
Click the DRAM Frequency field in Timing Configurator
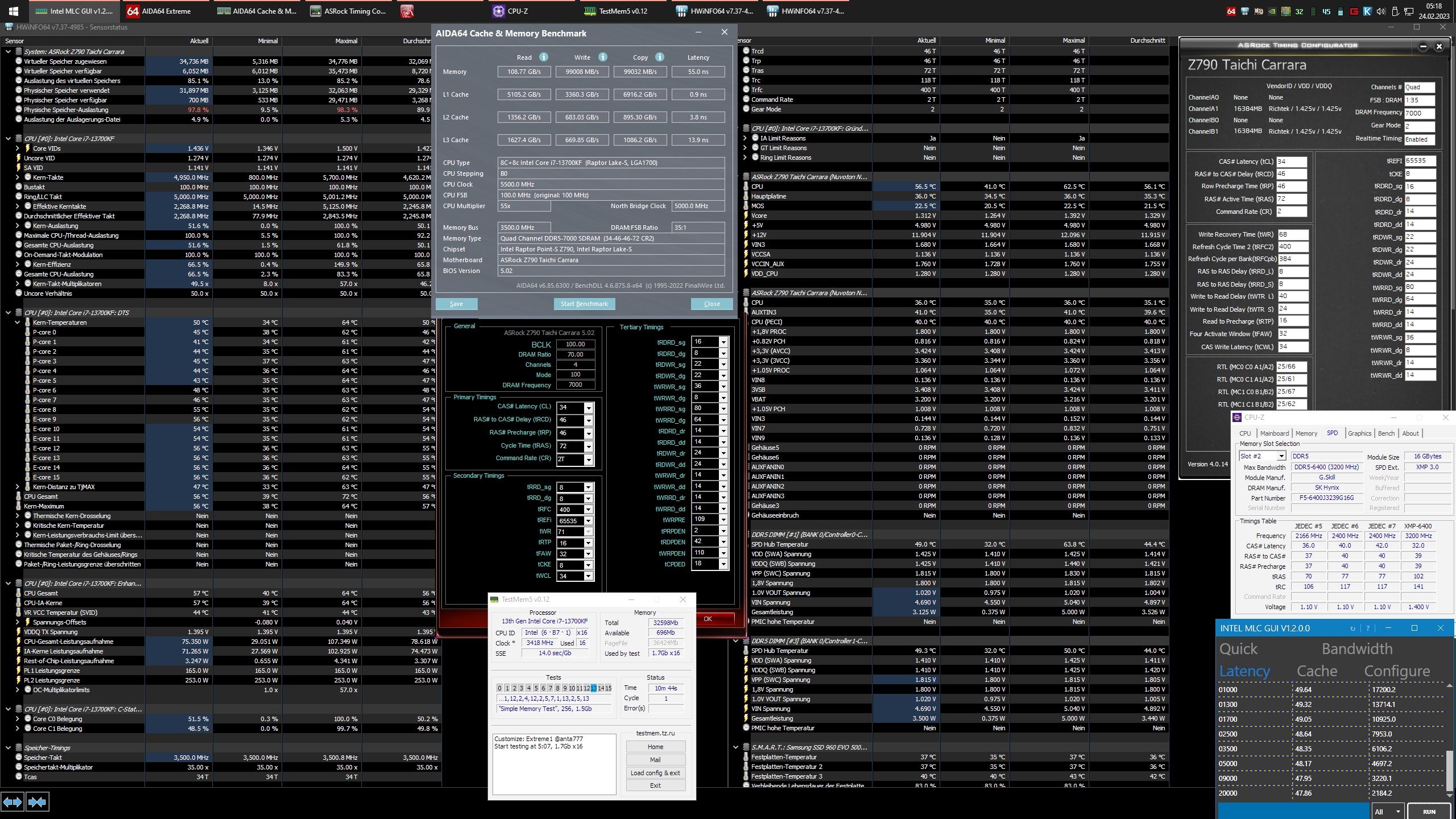click(x=1419, y=113)
